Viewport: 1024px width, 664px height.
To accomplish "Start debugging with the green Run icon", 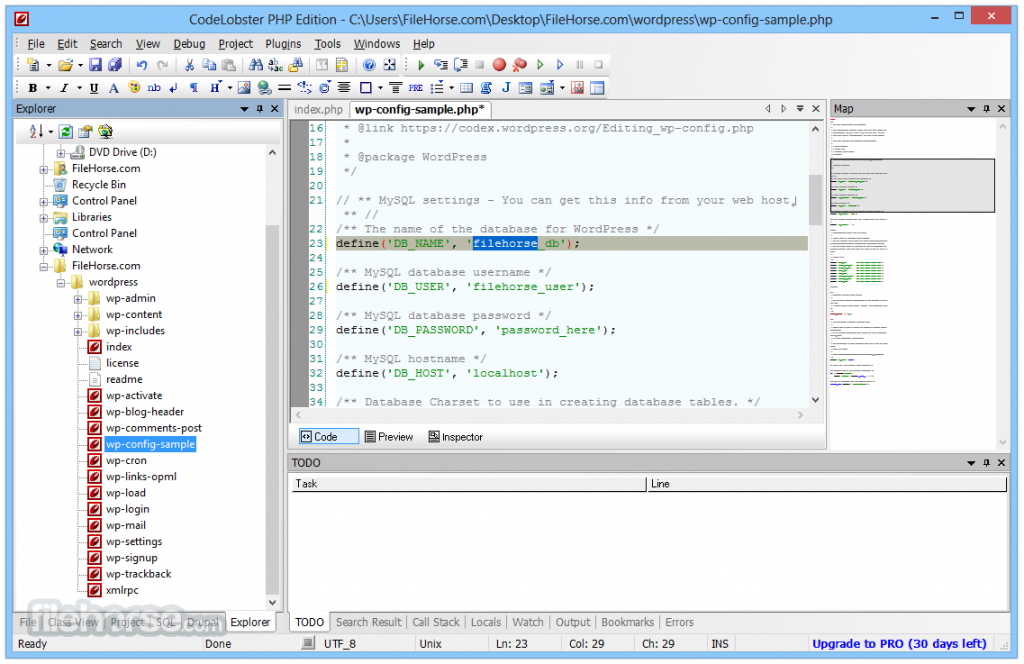I will [x=420, y=64].
